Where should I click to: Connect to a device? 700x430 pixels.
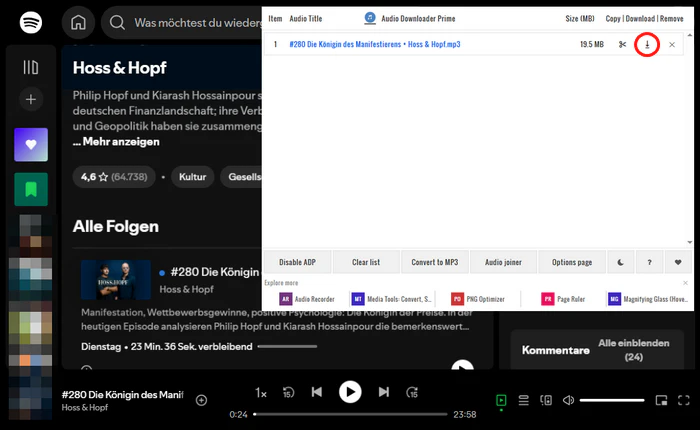(546, 400)
